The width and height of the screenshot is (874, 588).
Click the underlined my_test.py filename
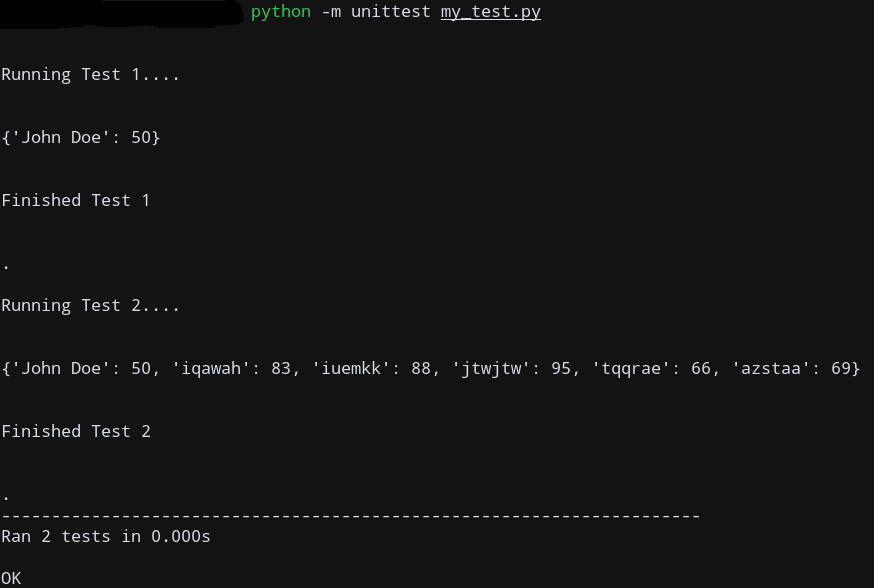[491, 12]
